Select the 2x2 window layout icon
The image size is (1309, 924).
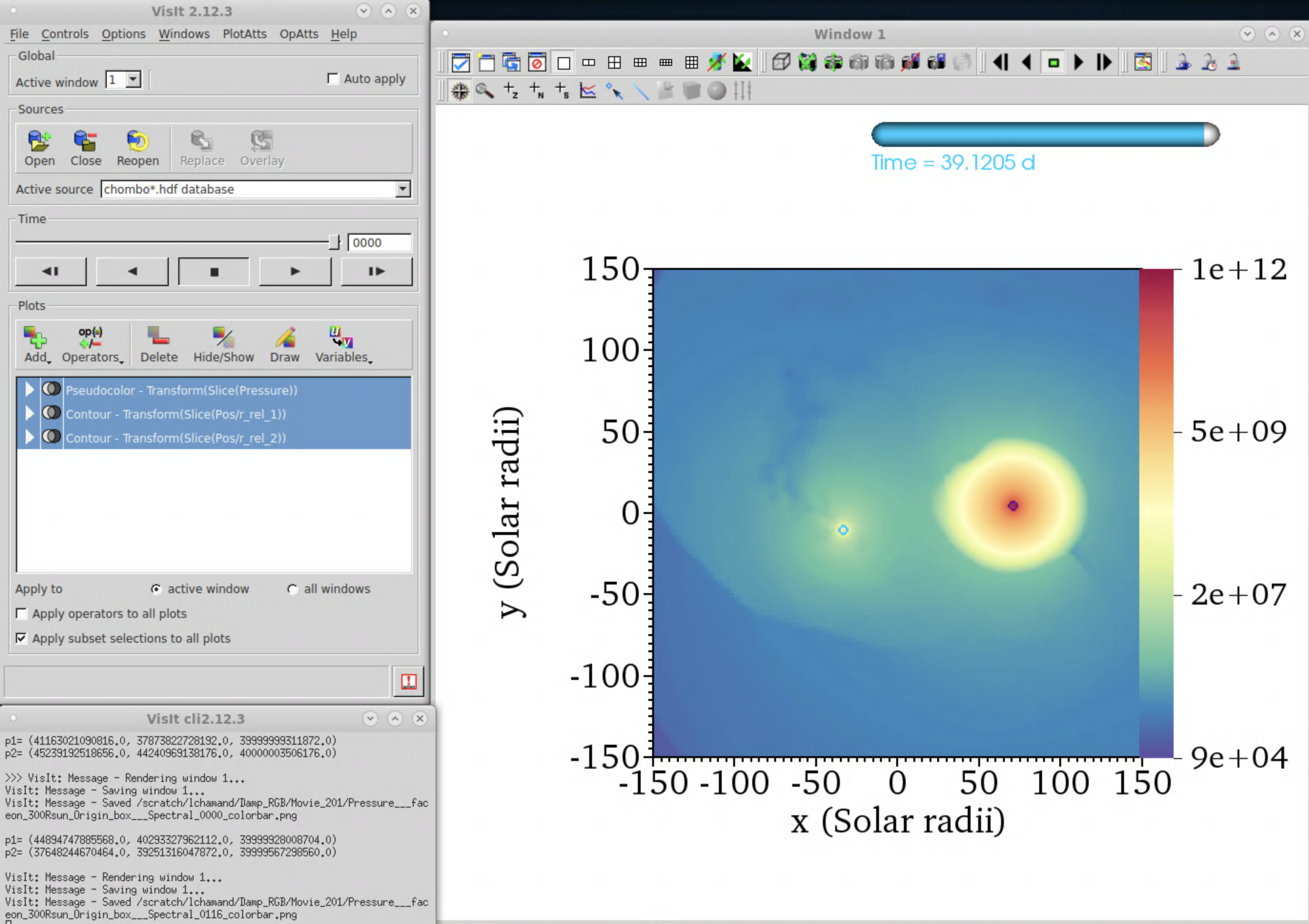pos(614,62)
